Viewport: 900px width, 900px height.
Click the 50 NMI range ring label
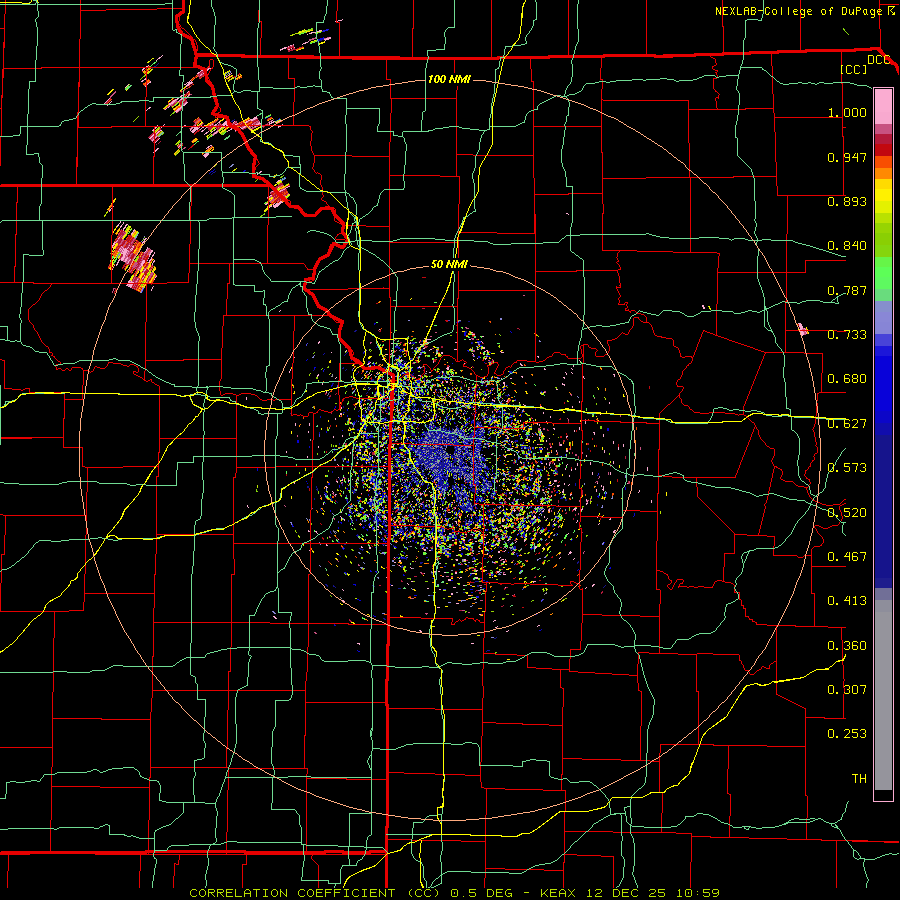[x=449, y=264]
